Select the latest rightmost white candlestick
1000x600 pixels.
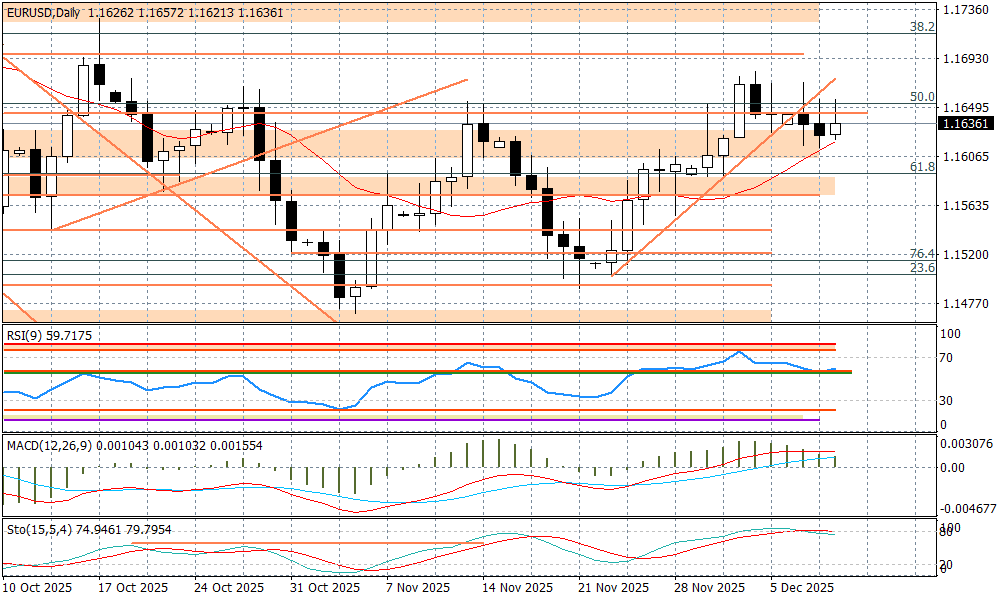pyautogui.click(x=835, y=128)
